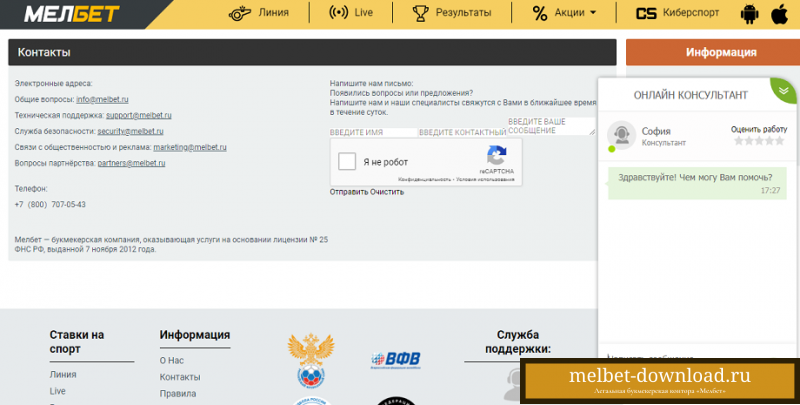This screenshot has width=800, height=405.
Task: Click the security@melbet.ru email link
Action: (x=131, y=131)
